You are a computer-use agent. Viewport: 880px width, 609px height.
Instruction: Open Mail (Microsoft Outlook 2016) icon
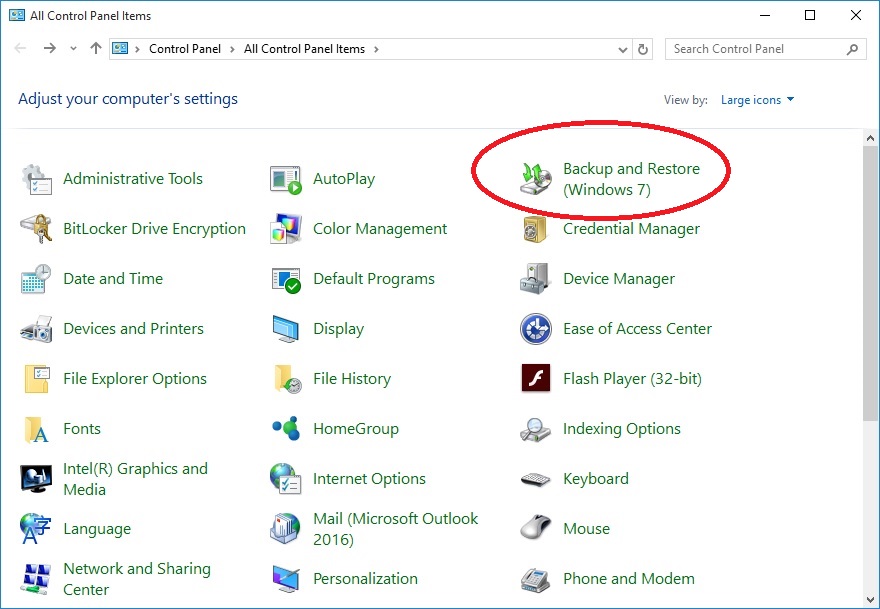pyautogui.click(x=286, y=529)
